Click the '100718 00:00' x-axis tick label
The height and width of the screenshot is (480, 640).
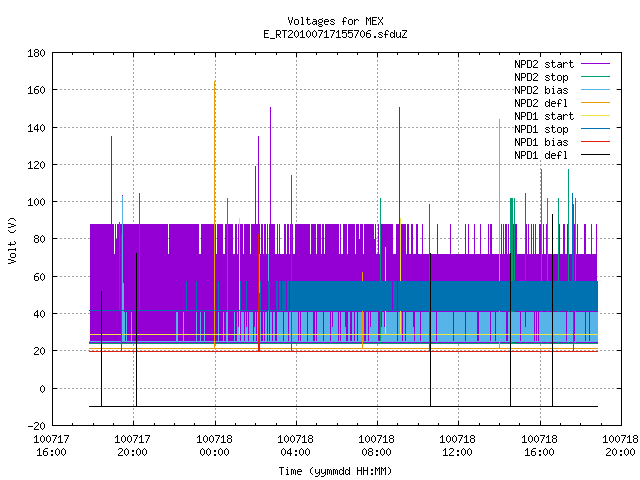(214, 446)
